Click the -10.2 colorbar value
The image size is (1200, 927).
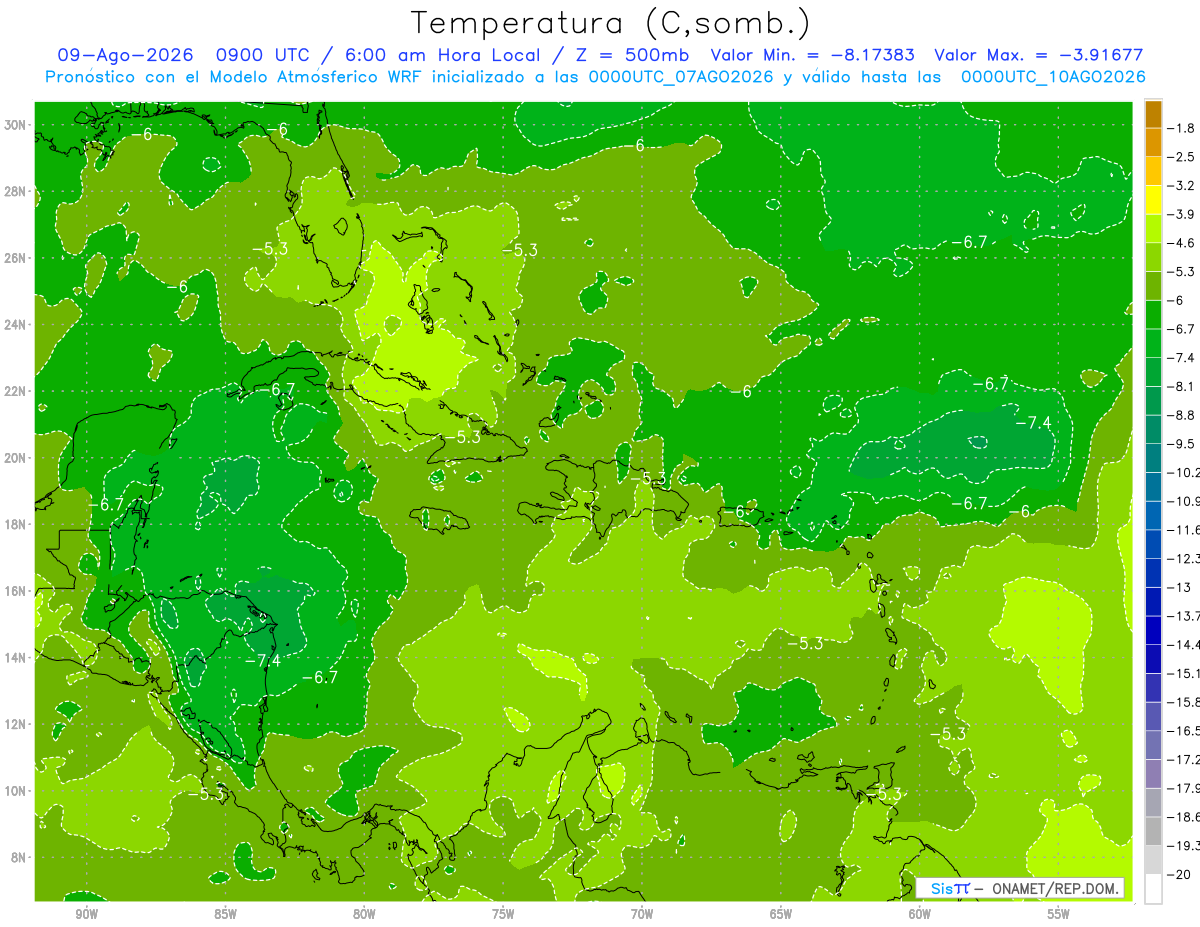(x=1184, y=472)
